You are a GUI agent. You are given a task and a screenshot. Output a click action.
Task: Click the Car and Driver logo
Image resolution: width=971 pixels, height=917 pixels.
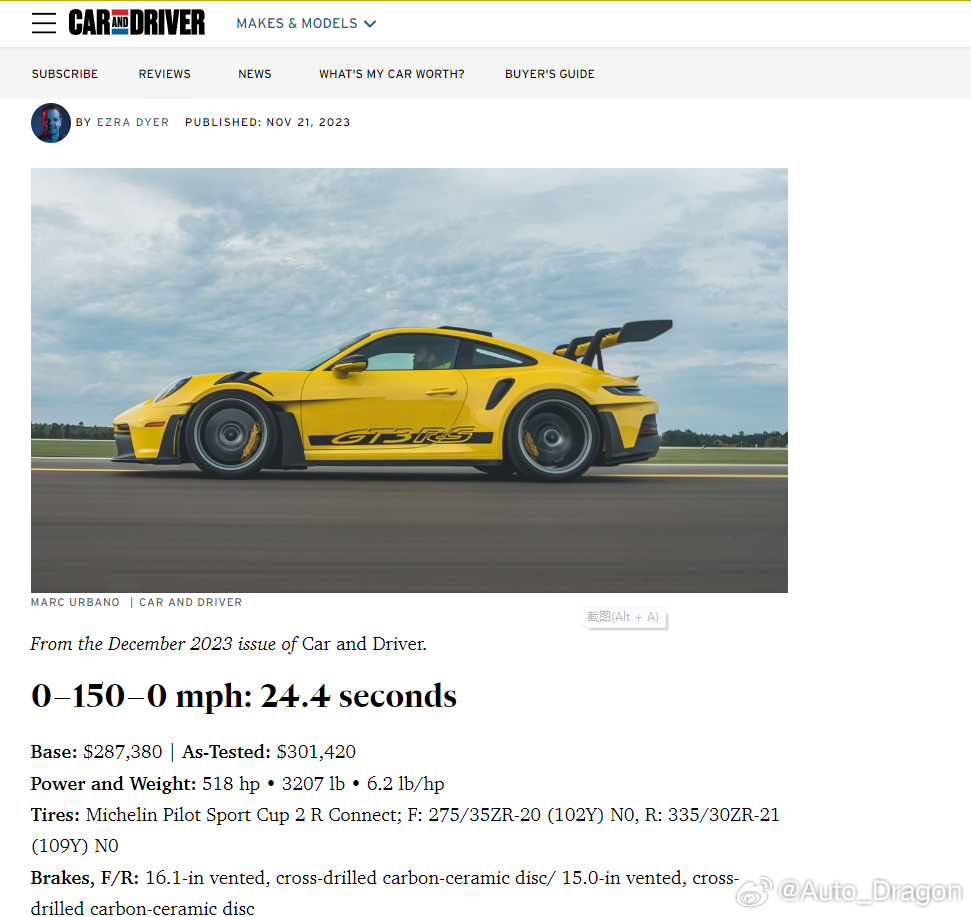(x=136, y=23)
